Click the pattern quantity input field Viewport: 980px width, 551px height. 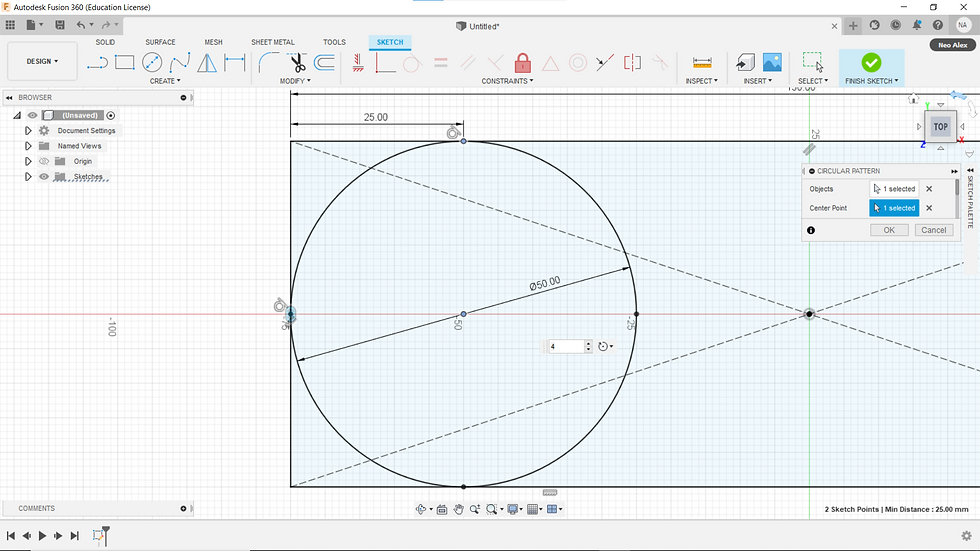click(x=566, y=346)
